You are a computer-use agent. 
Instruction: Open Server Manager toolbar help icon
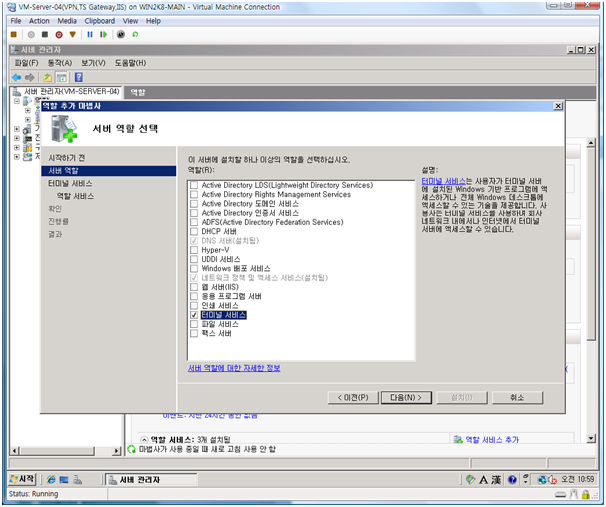tap(79, 78)
